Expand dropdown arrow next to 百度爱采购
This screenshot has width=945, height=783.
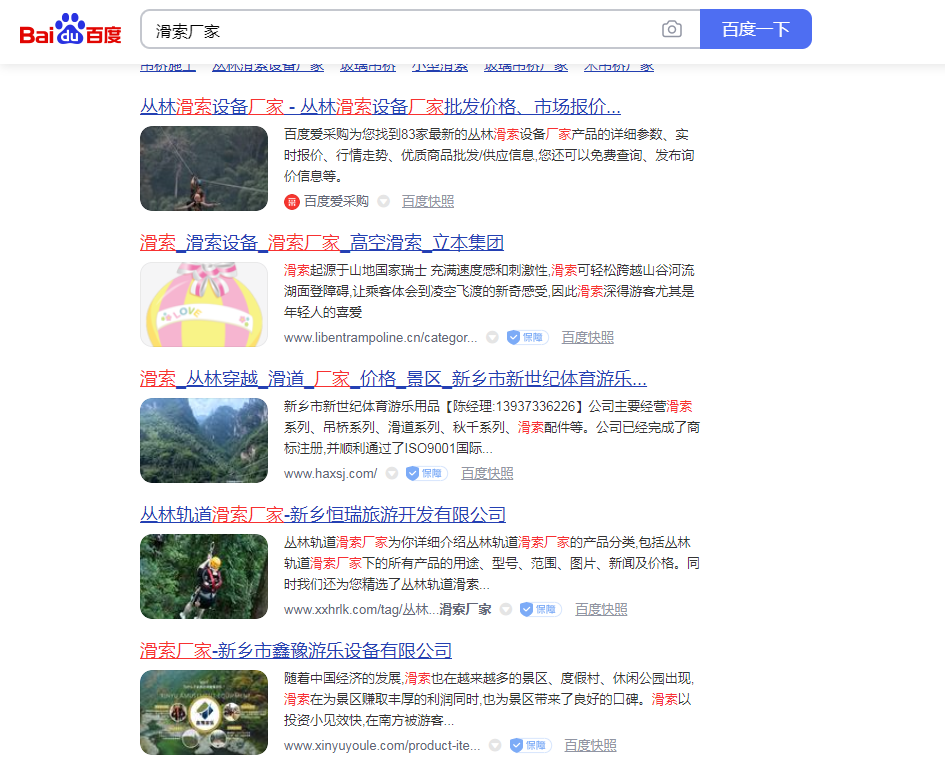coord(383,201)
